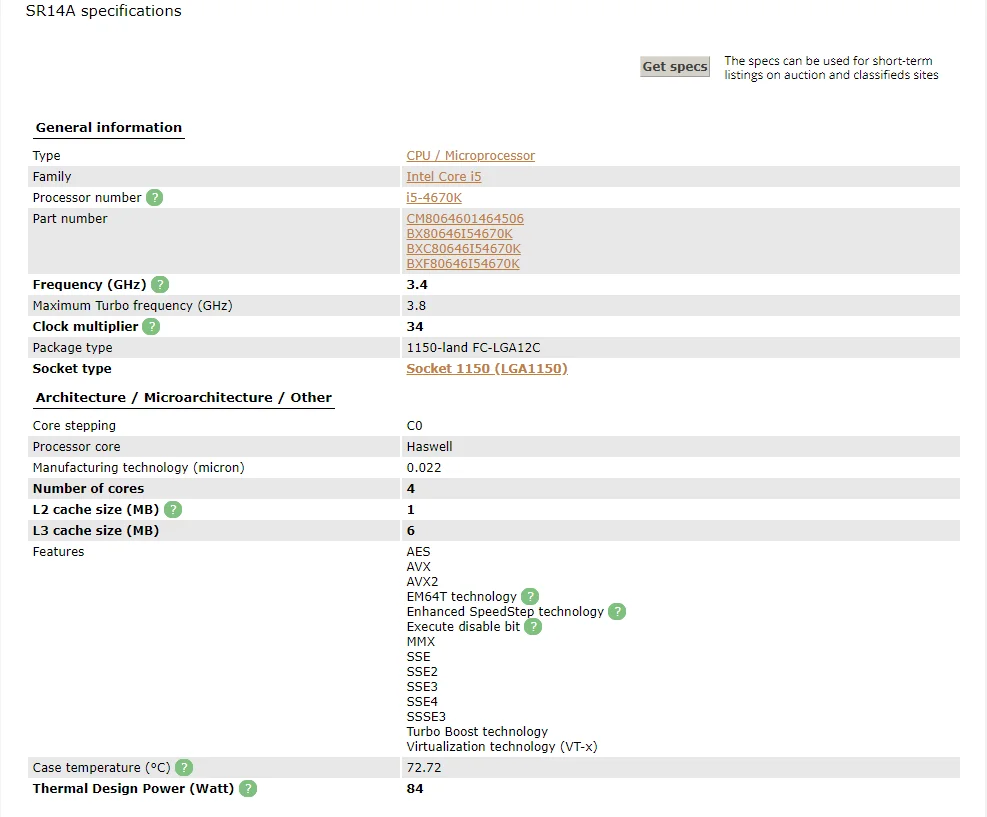Click the Get specs button
987x817 pixels.
click(675, 67)
